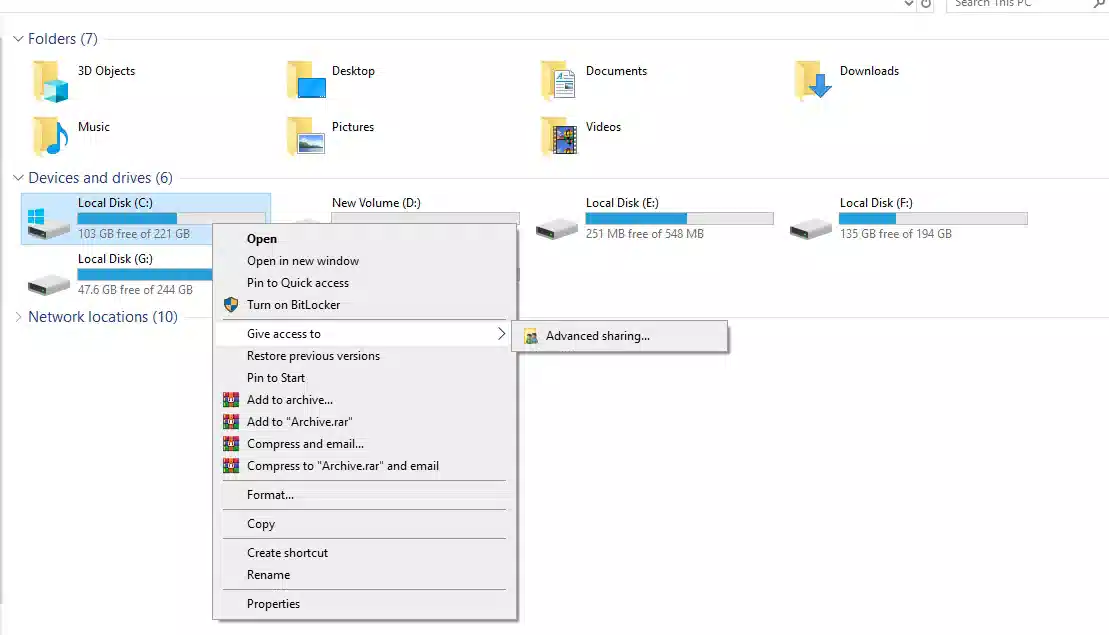The width and height of the screenshot is (1109, 635).
Task: Open the Downloads folder icon
Action: pos(814,81)
